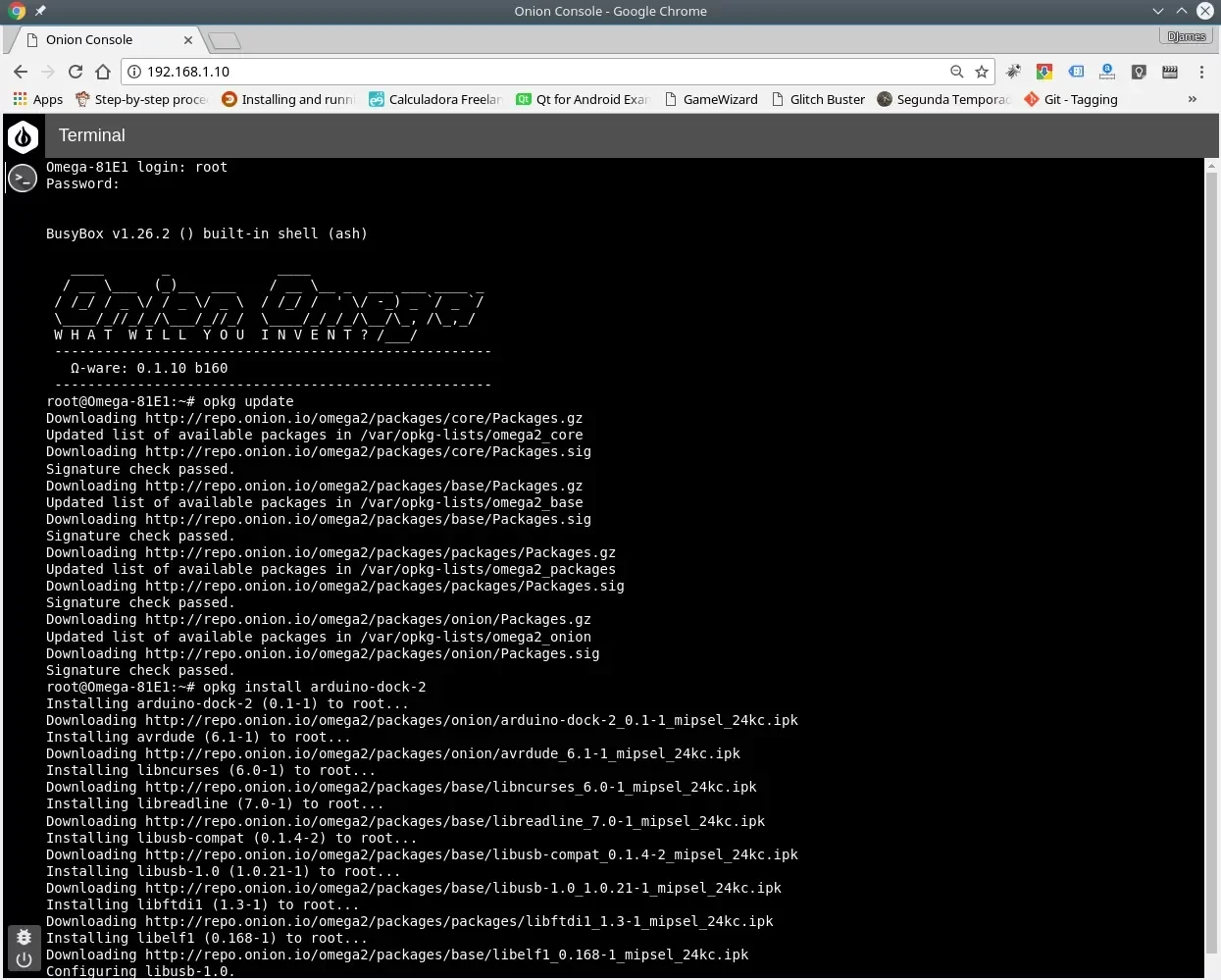Go to the browser home page icon

click(103, 72)
